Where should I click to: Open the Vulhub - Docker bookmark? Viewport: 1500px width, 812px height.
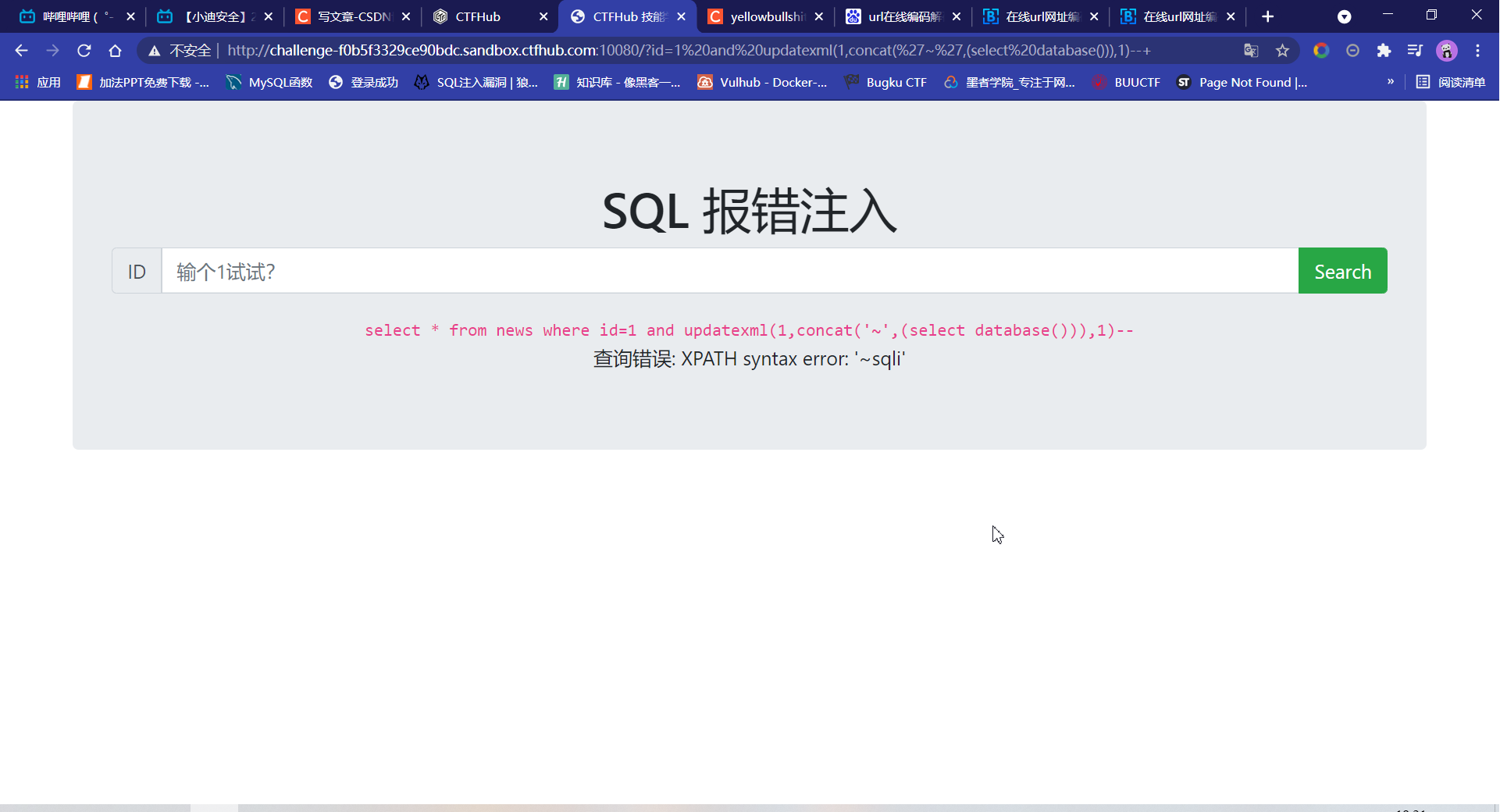762,82
